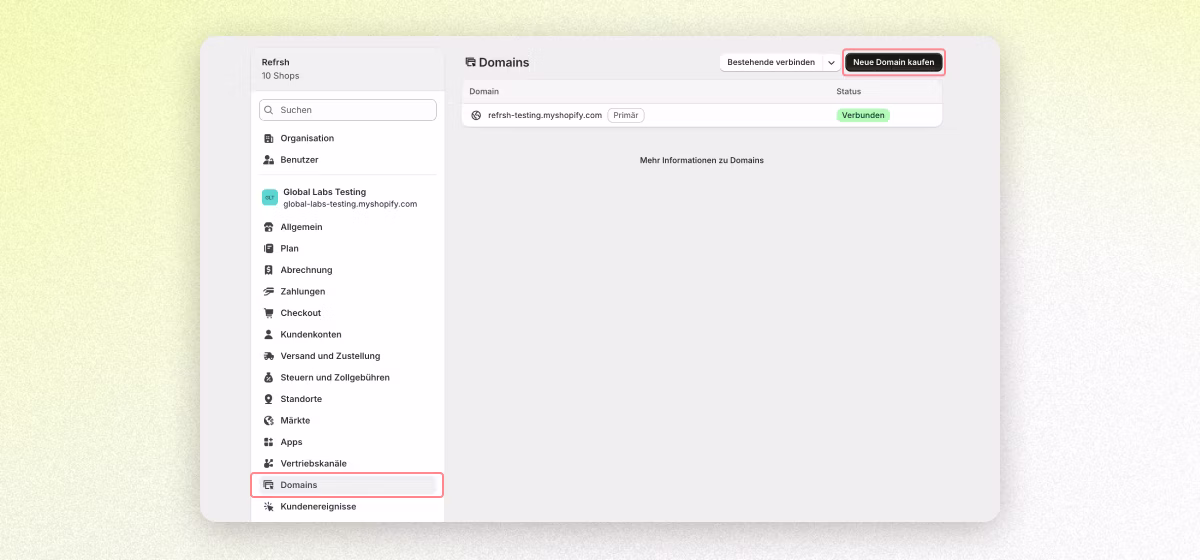Click the Kundenkonten person icon
1200x560 pixels.
[x=268, y=334]
